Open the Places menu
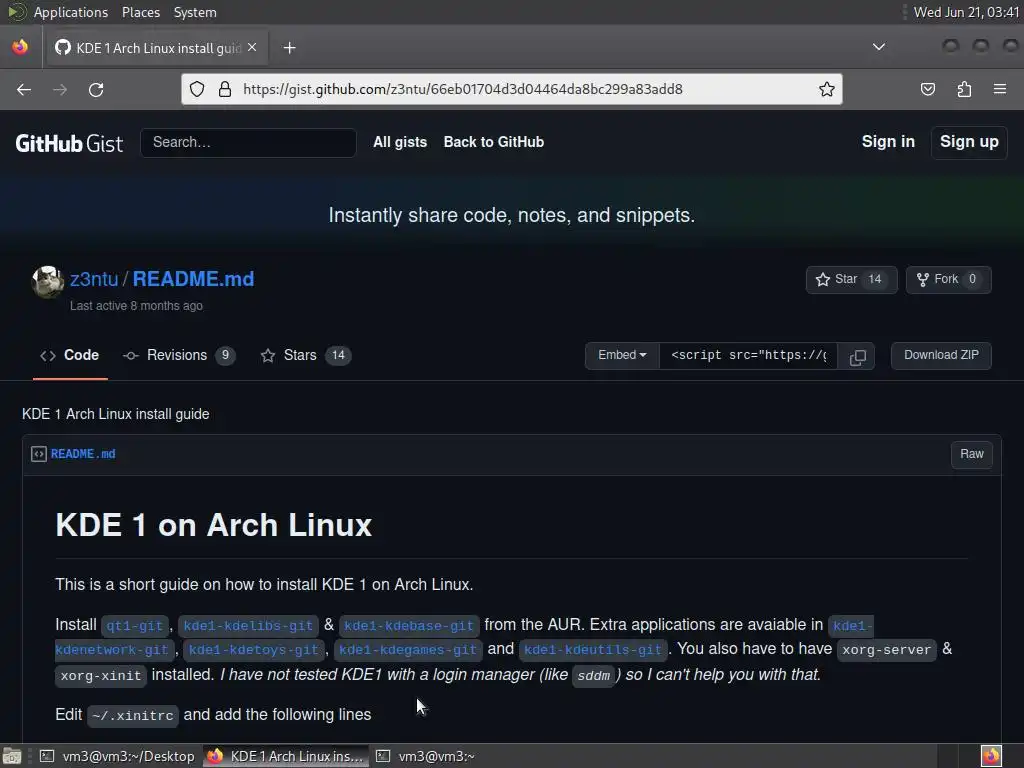1024x768 pixels. pos(141,12)
